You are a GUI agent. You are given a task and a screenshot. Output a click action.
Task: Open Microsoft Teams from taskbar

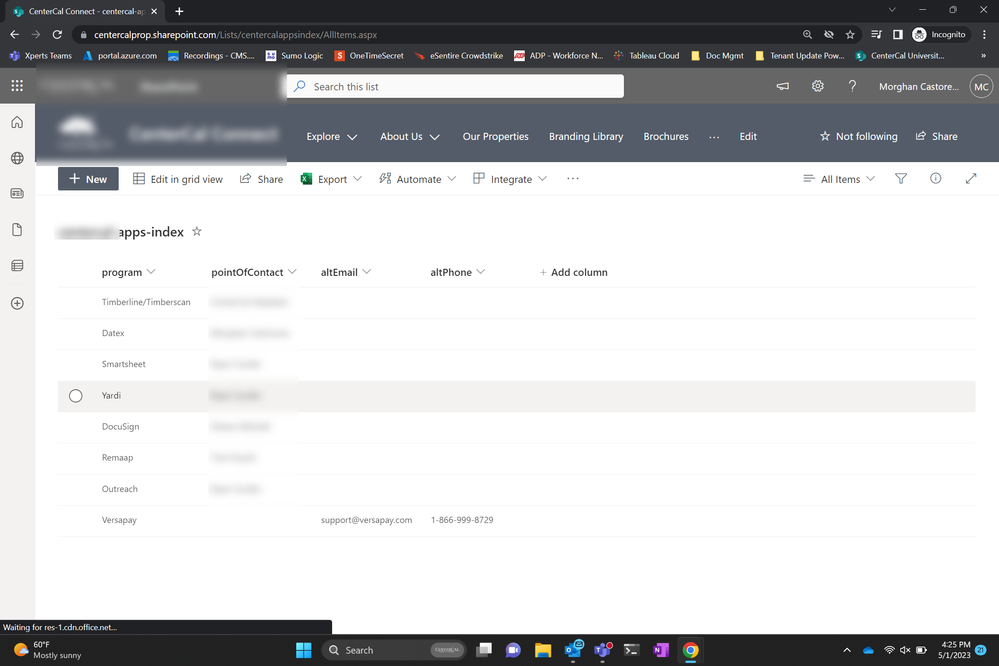602,650
